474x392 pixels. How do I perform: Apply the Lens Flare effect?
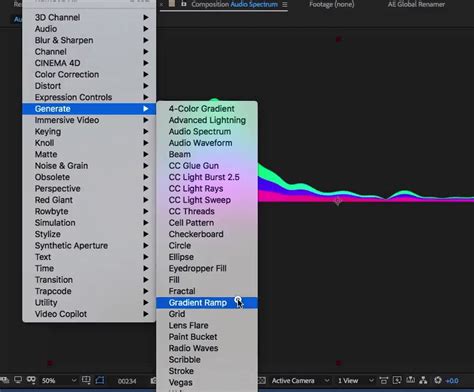click(x=207, y=325)
